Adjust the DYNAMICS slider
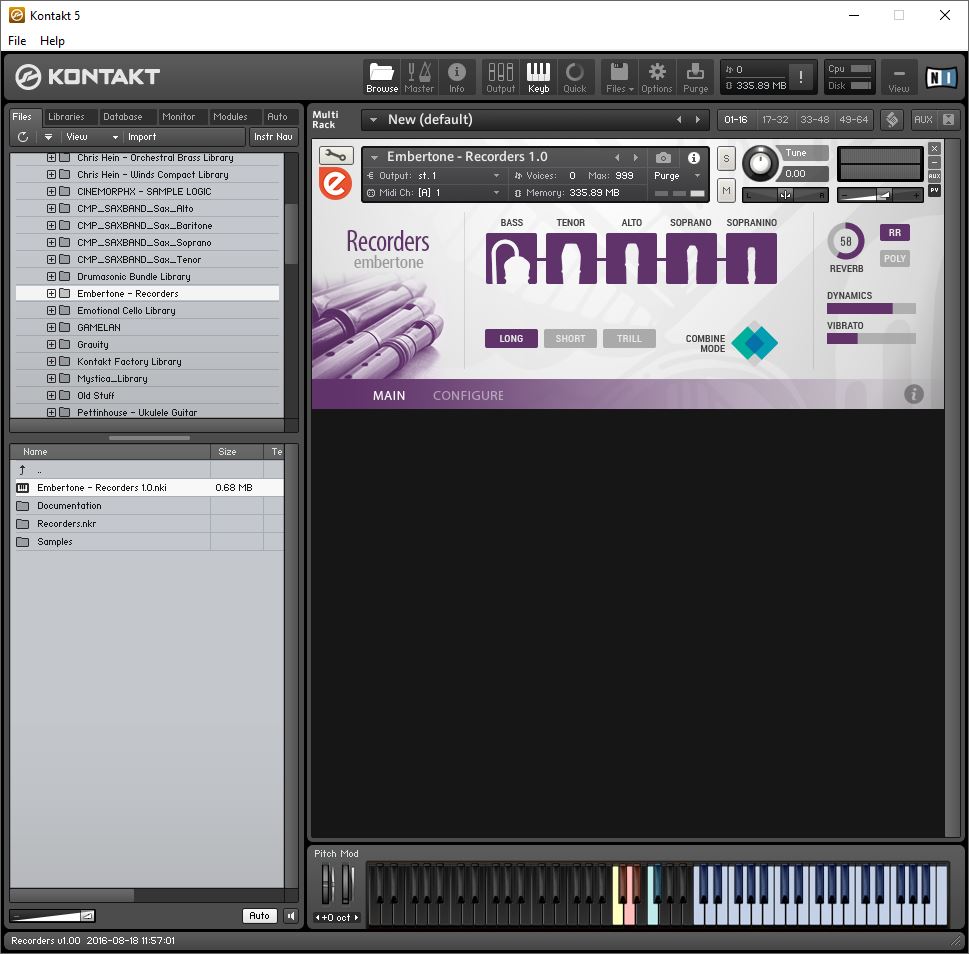969x954 pixels. [x=871, y=308]
